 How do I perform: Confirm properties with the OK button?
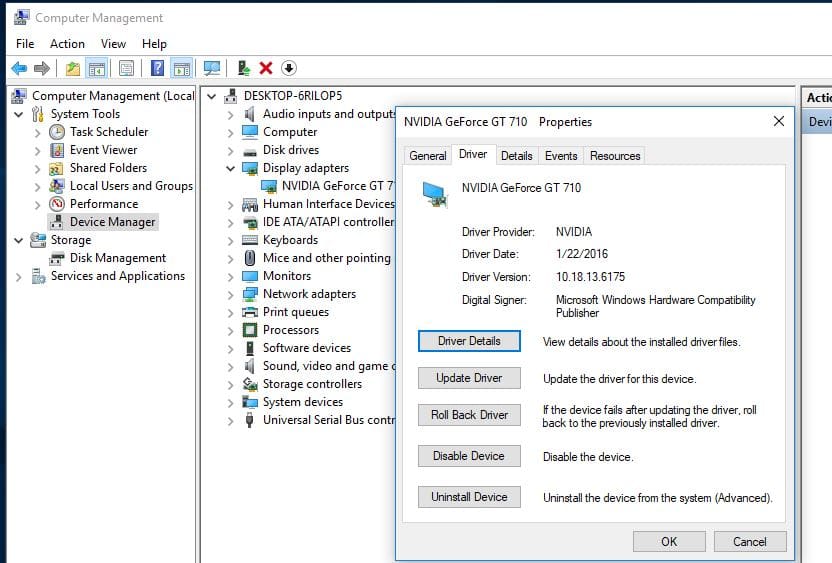(x=669, y=542)
